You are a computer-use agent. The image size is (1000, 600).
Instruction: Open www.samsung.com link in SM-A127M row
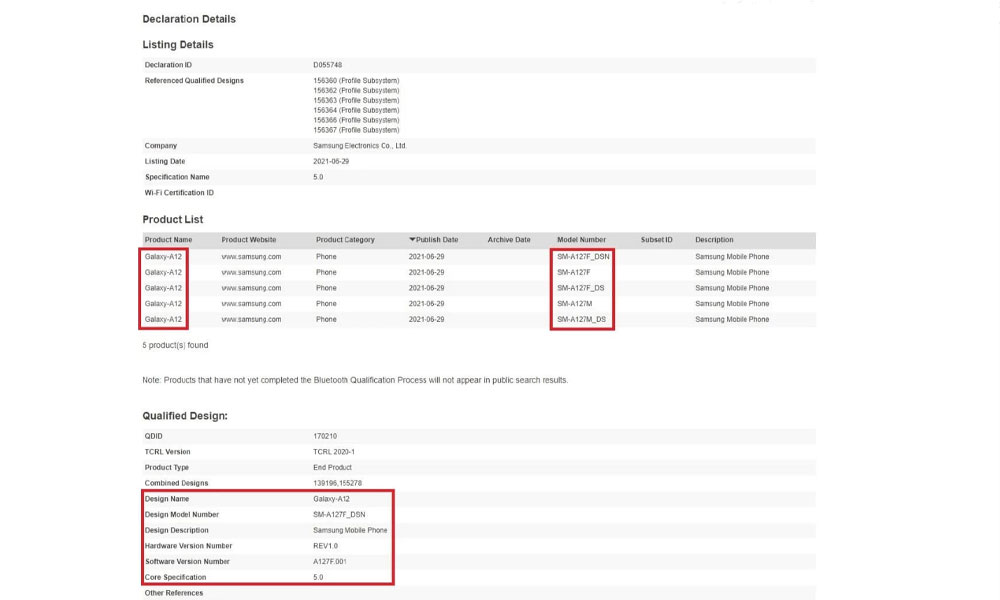251,304
